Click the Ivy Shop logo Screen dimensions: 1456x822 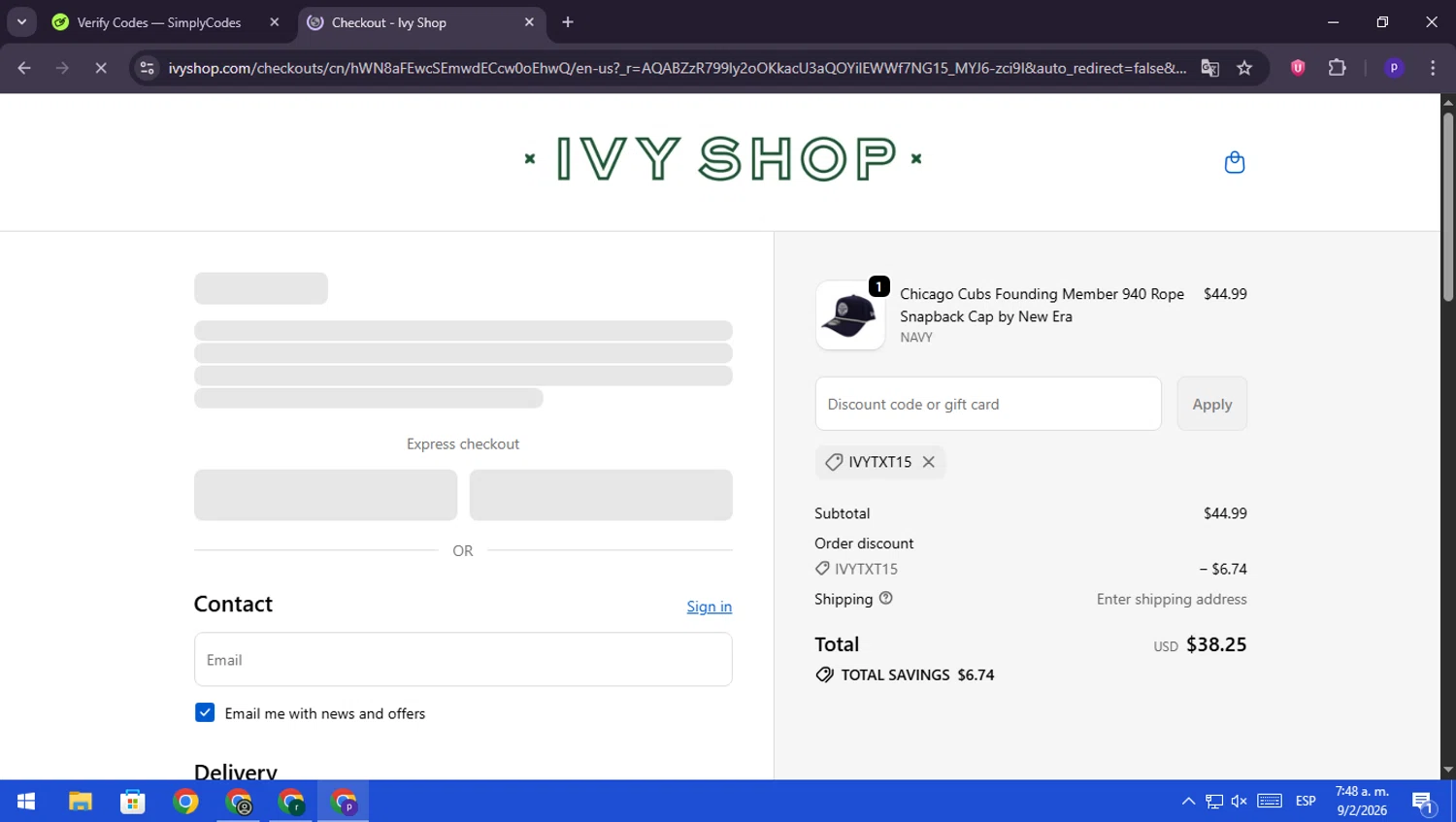coord(722,159)
